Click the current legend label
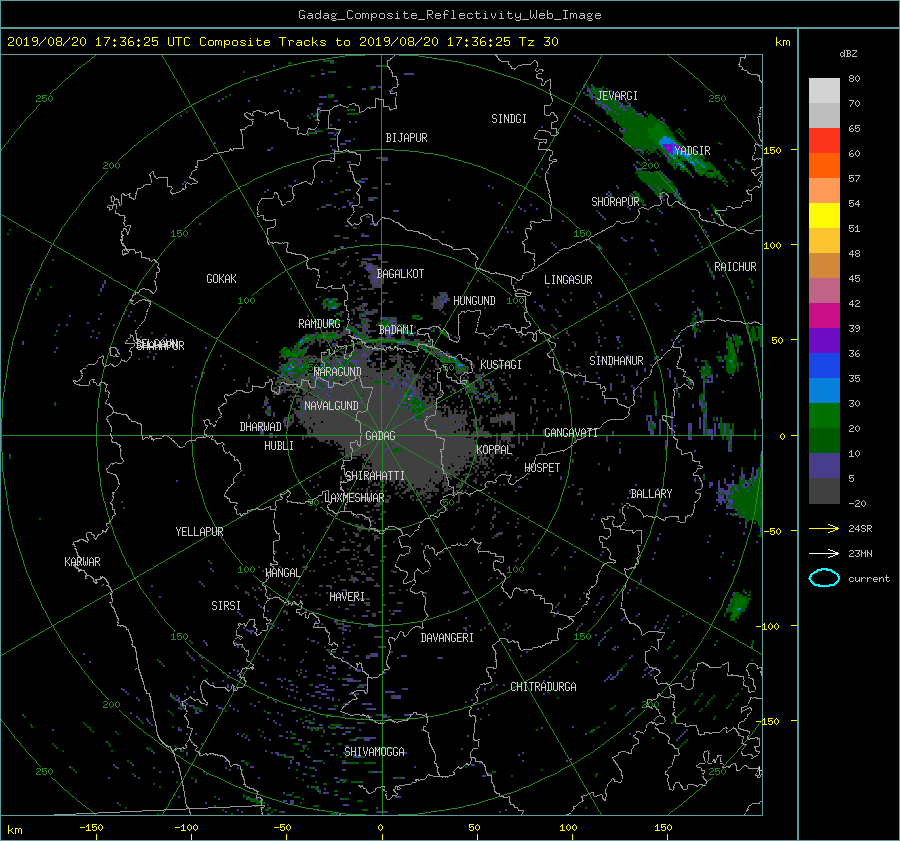Image resolution: width=900 pixels, height=841 pixels. point(868,579)
